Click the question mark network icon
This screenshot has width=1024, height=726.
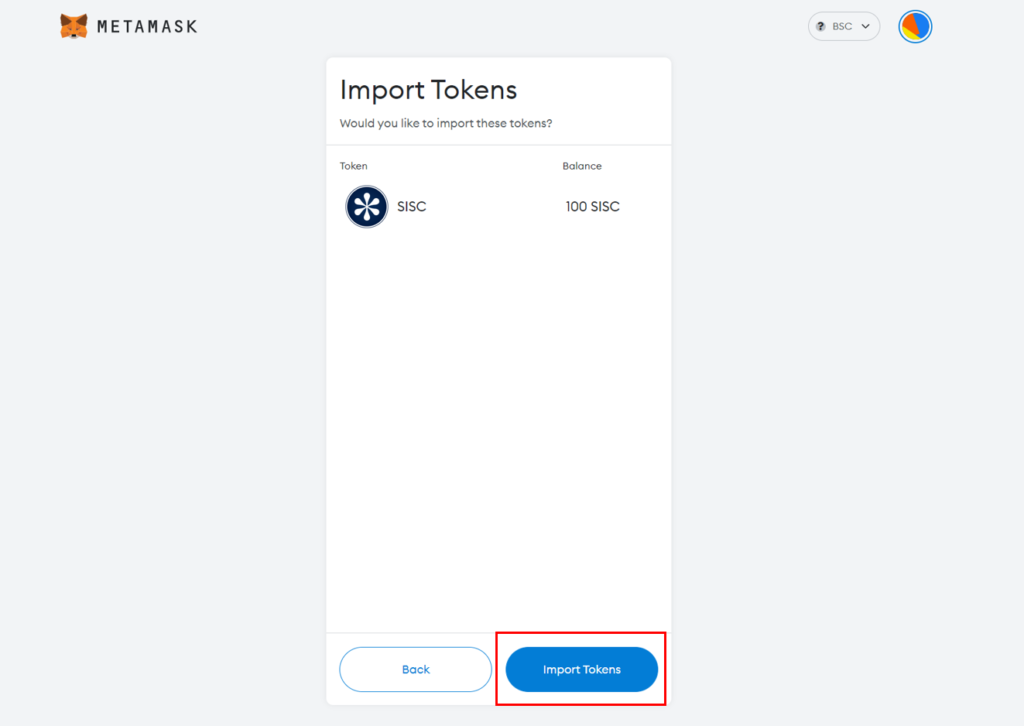click(x=821, y=26)
